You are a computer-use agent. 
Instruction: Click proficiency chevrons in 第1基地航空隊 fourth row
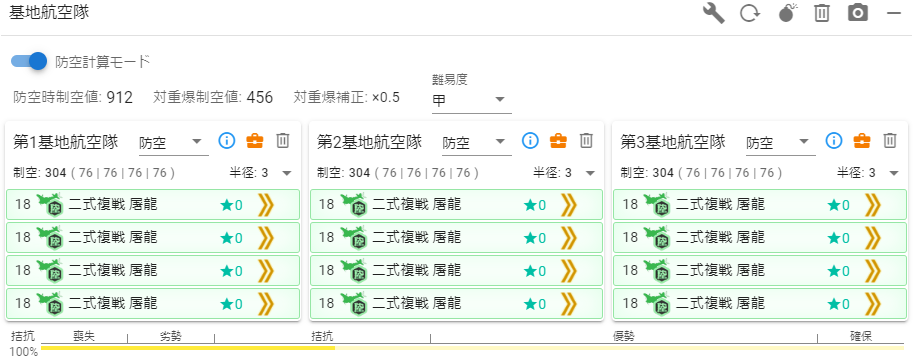(x=265, y=304)
